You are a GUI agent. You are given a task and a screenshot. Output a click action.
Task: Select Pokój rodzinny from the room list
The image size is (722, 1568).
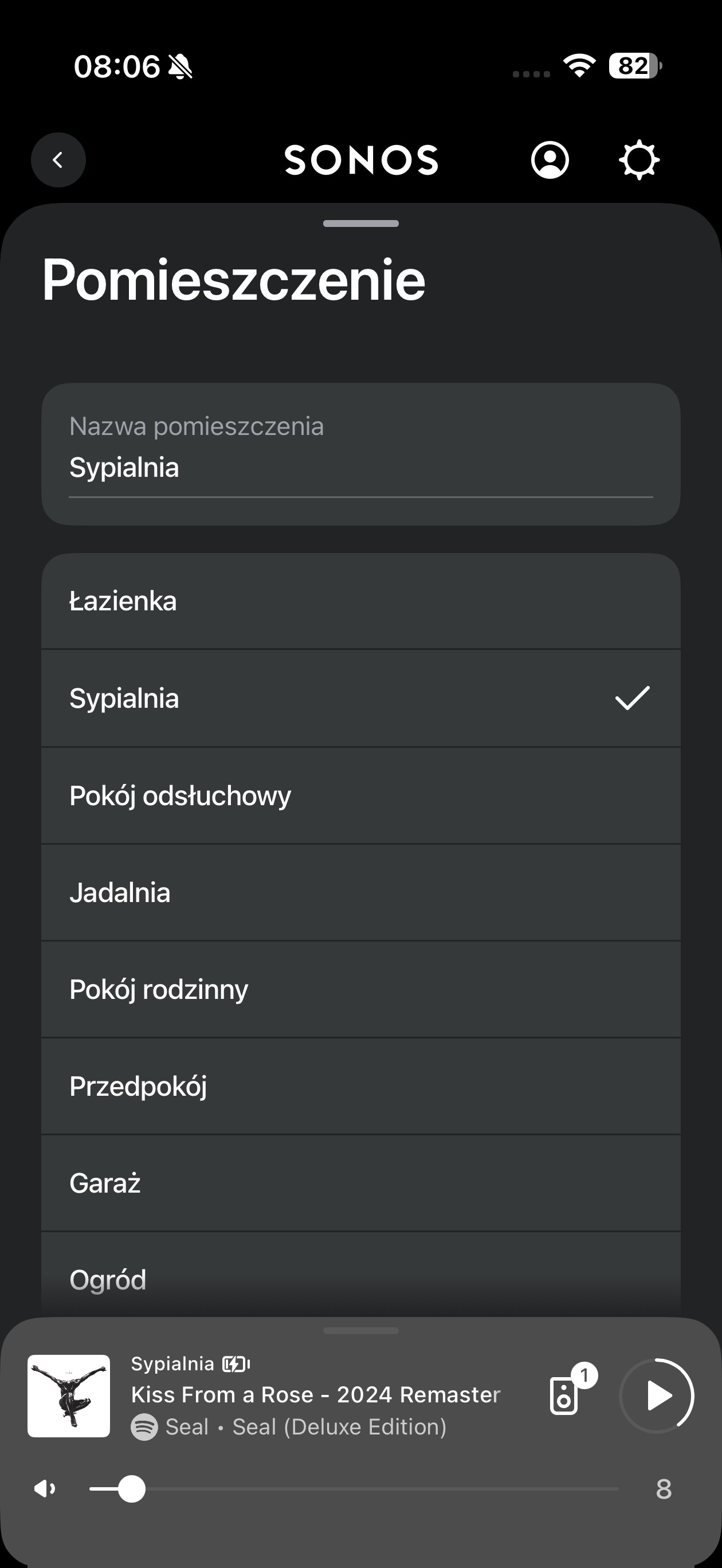click(x=360, y=989)
